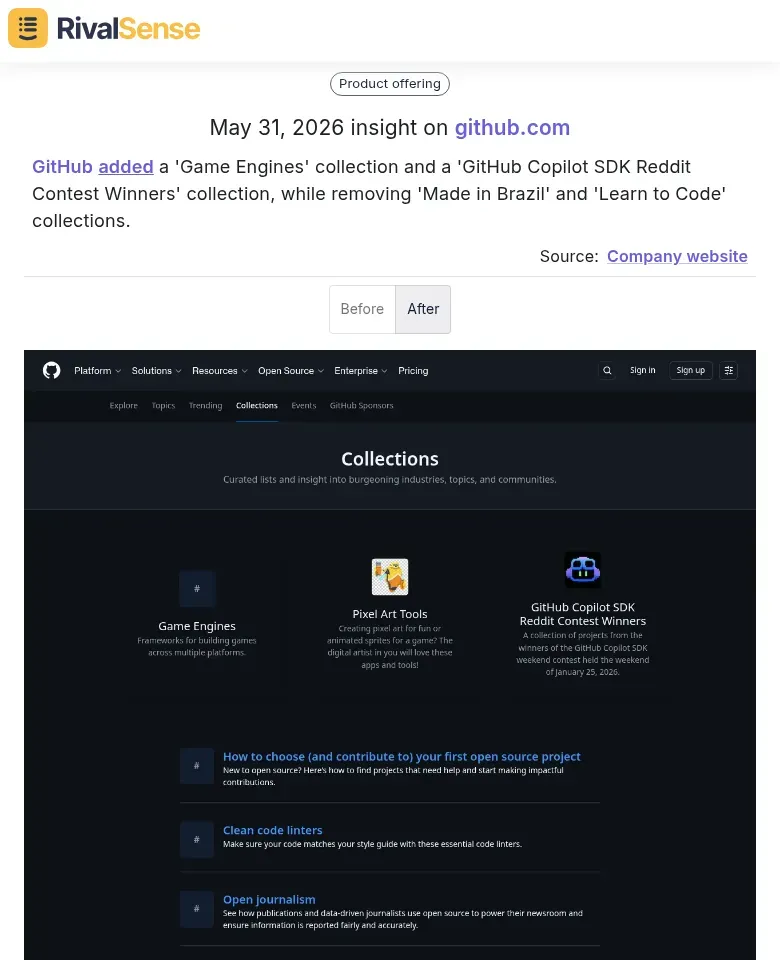Open the github.com headline link
Image resolution: width=780 pixels, height=960 pixels.
coord(512,127)
